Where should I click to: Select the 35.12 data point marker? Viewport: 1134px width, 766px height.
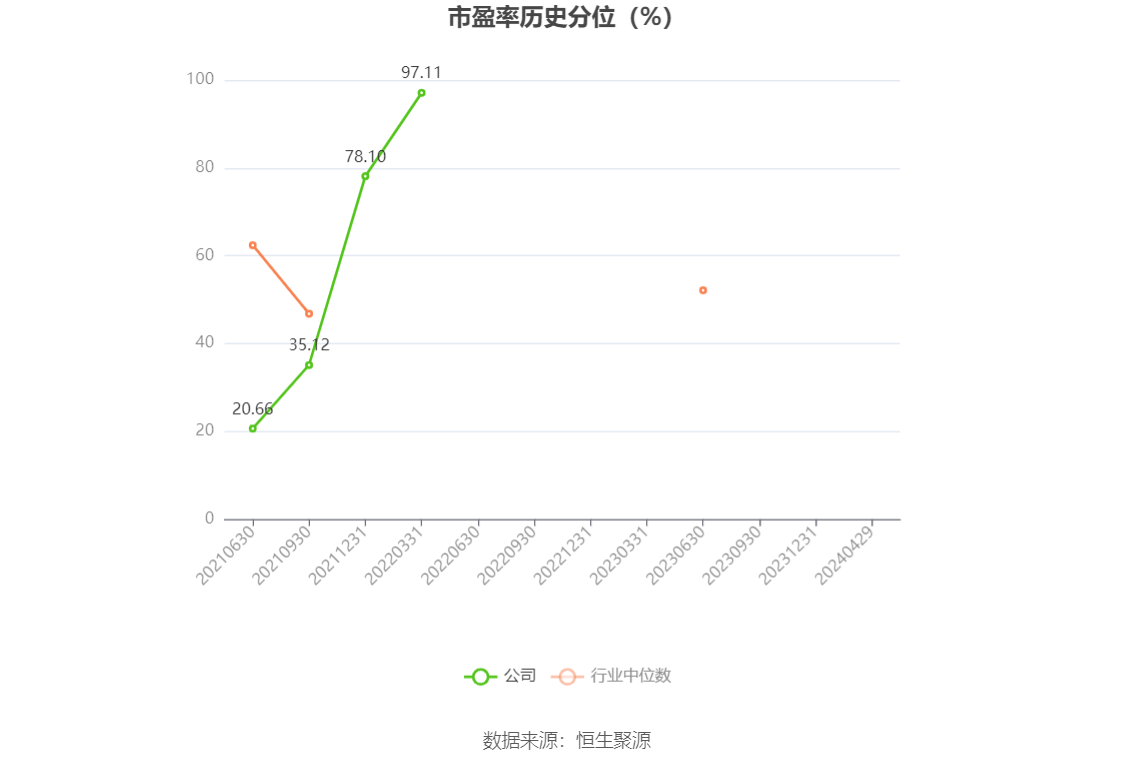click(x=309, y=365)
